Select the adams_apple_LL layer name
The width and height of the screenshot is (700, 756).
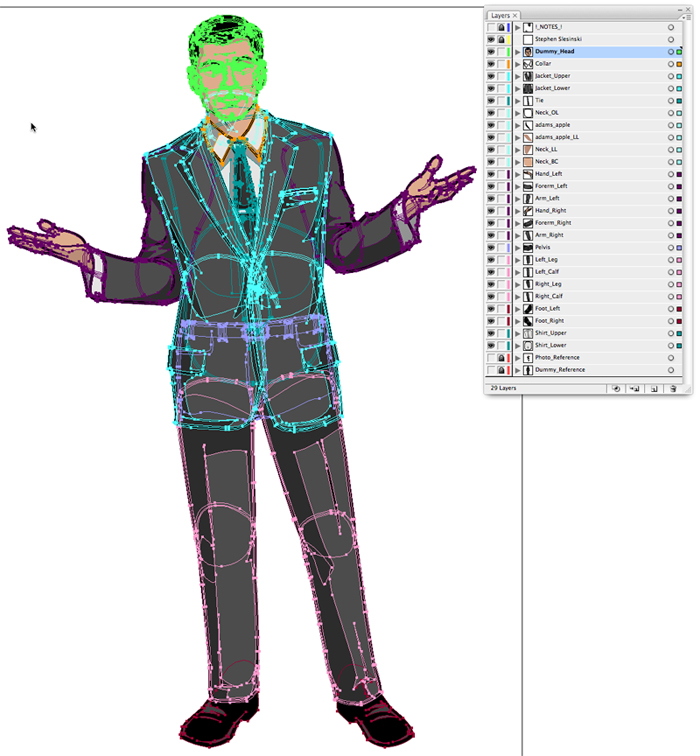click(557, 137)
